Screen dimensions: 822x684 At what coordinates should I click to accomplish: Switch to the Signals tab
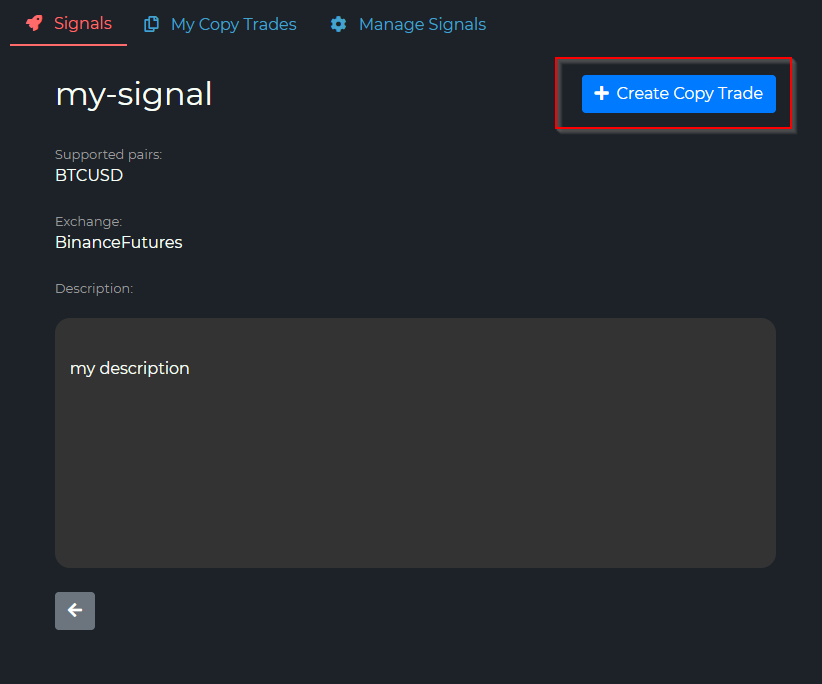click(x=82, y=23)
